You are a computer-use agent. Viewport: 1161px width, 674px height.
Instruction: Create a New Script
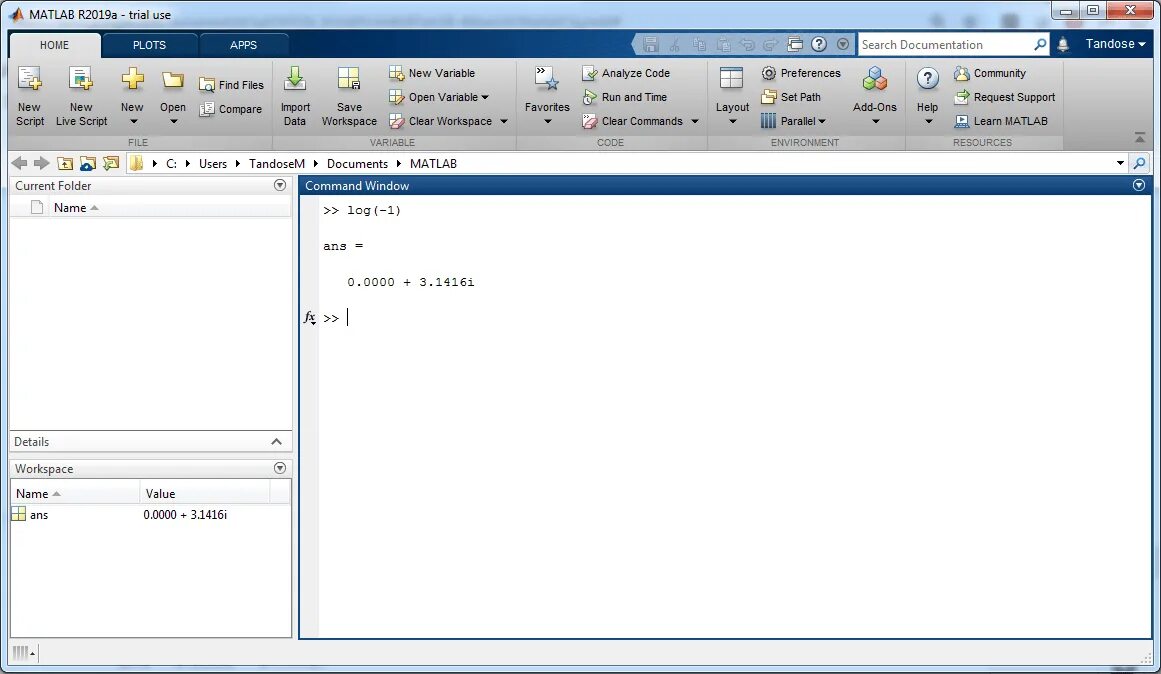click(x=30, y=96)
